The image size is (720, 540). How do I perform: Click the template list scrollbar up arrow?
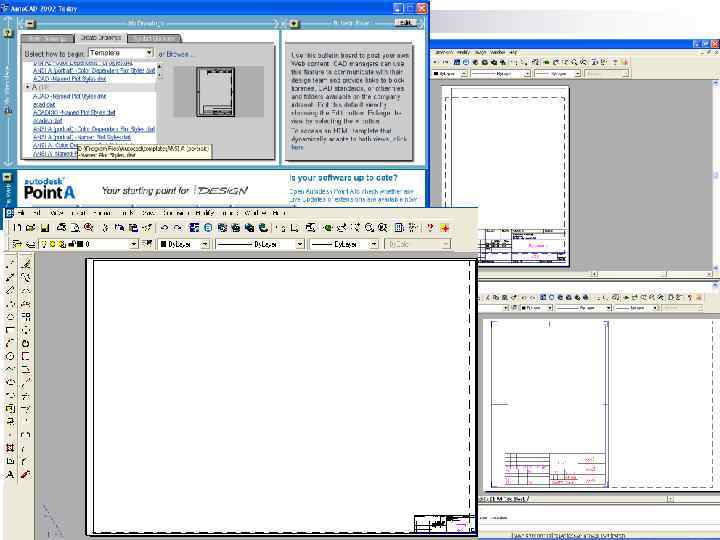(x=159, y=67)
